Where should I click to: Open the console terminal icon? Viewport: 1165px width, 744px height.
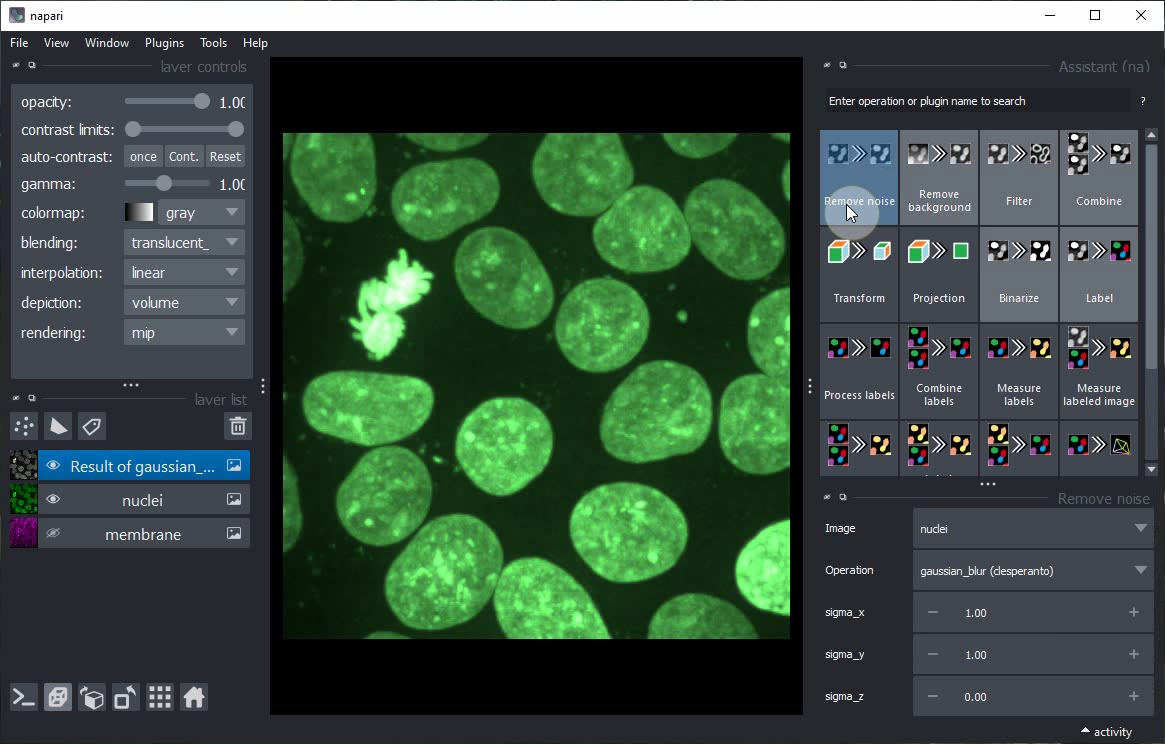pyautogui.click(x=24, y=697)
